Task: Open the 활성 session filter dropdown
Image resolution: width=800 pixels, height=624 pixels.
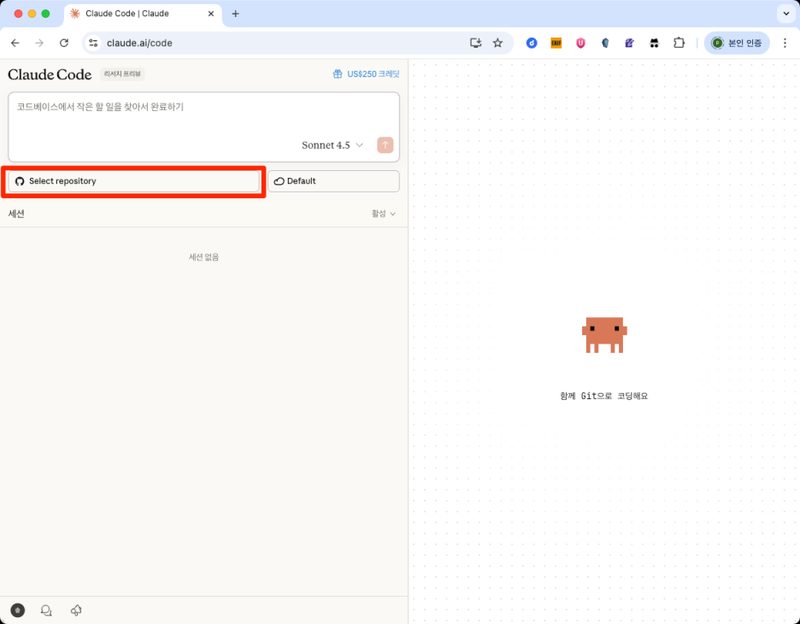Action: (x=383, y=213)
